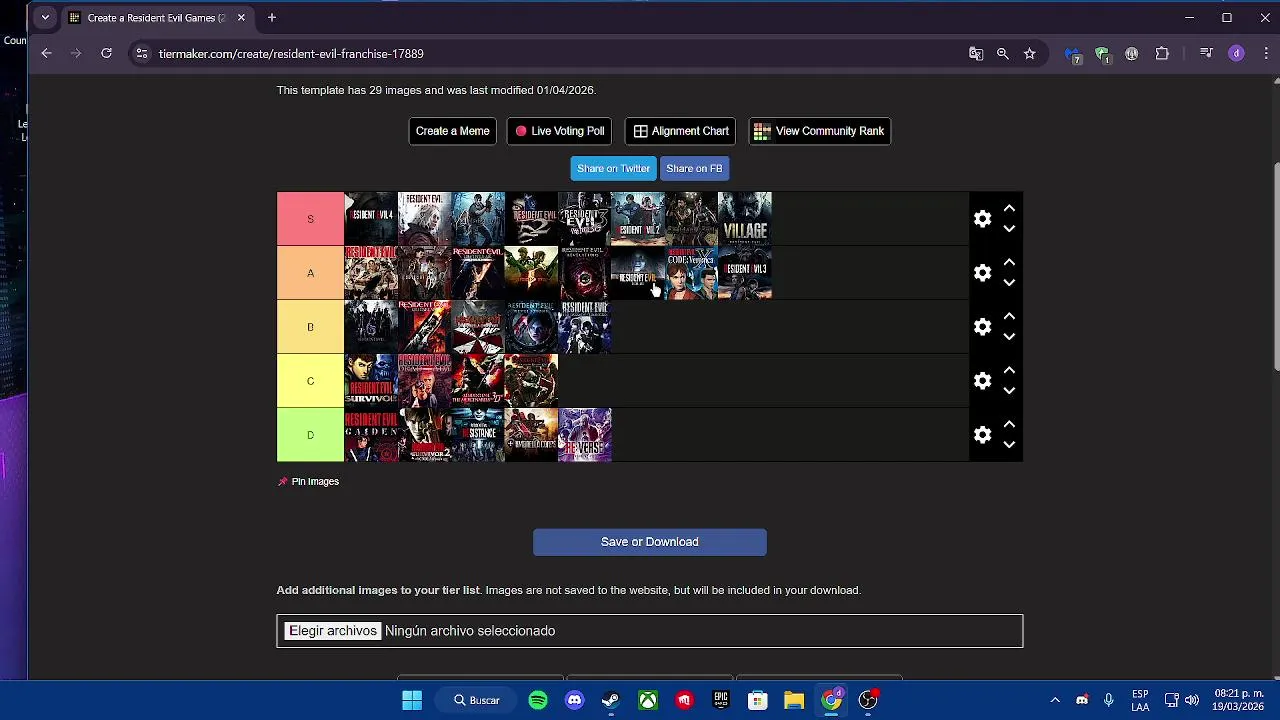Open the Windows Start menu

(x=412, y=700)
